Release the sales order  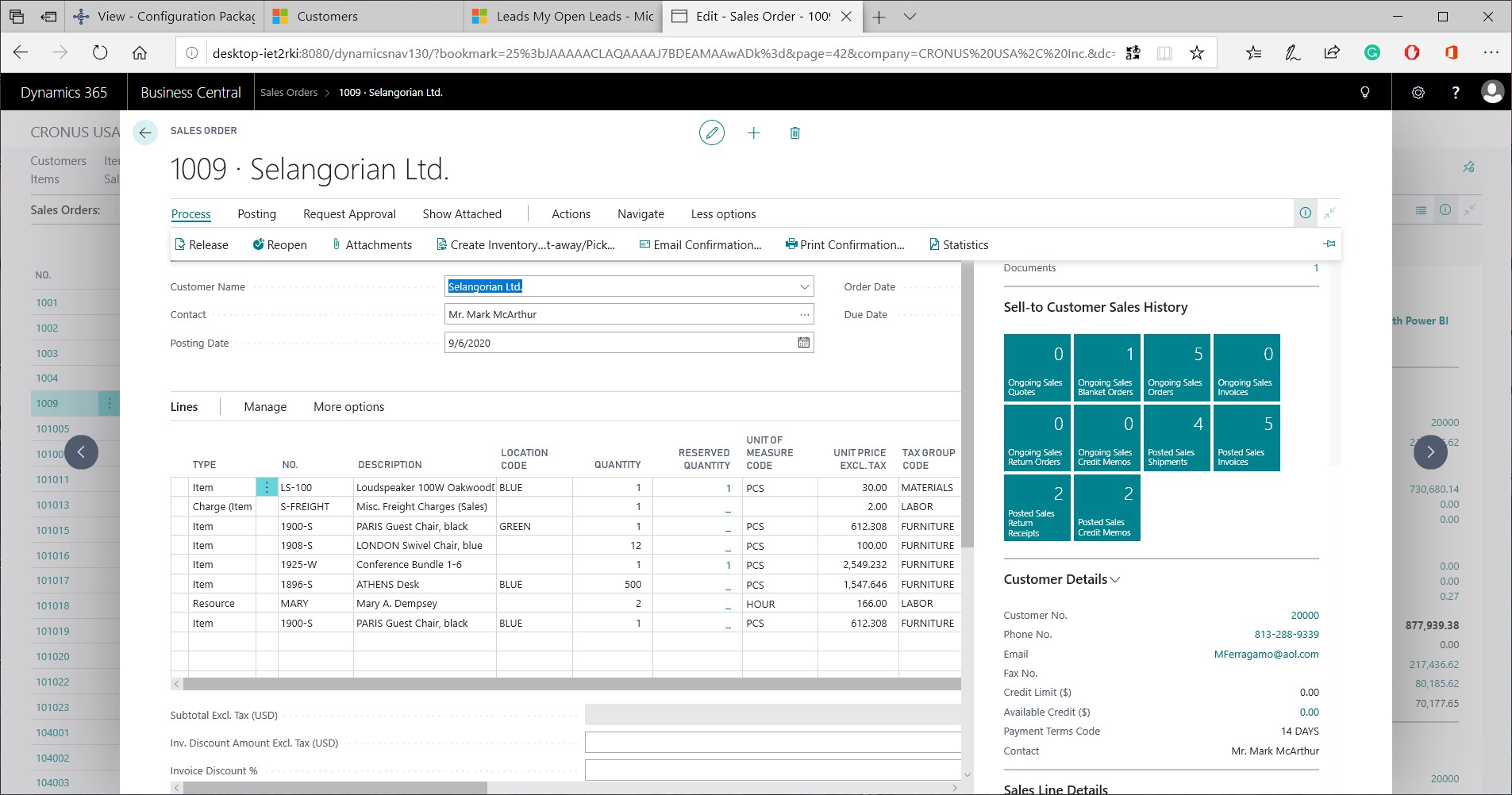point(202,245)
